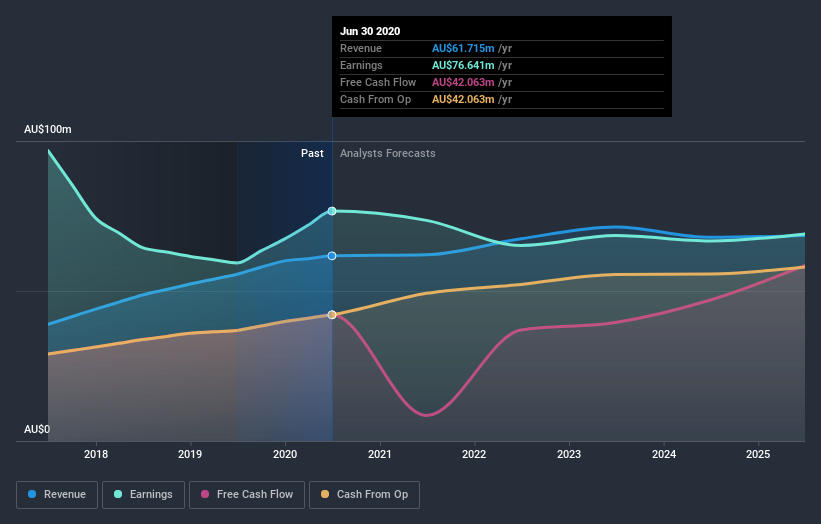Click the Analysts Forecasts label
Screen dimensions: 821x524
point(387,153)
